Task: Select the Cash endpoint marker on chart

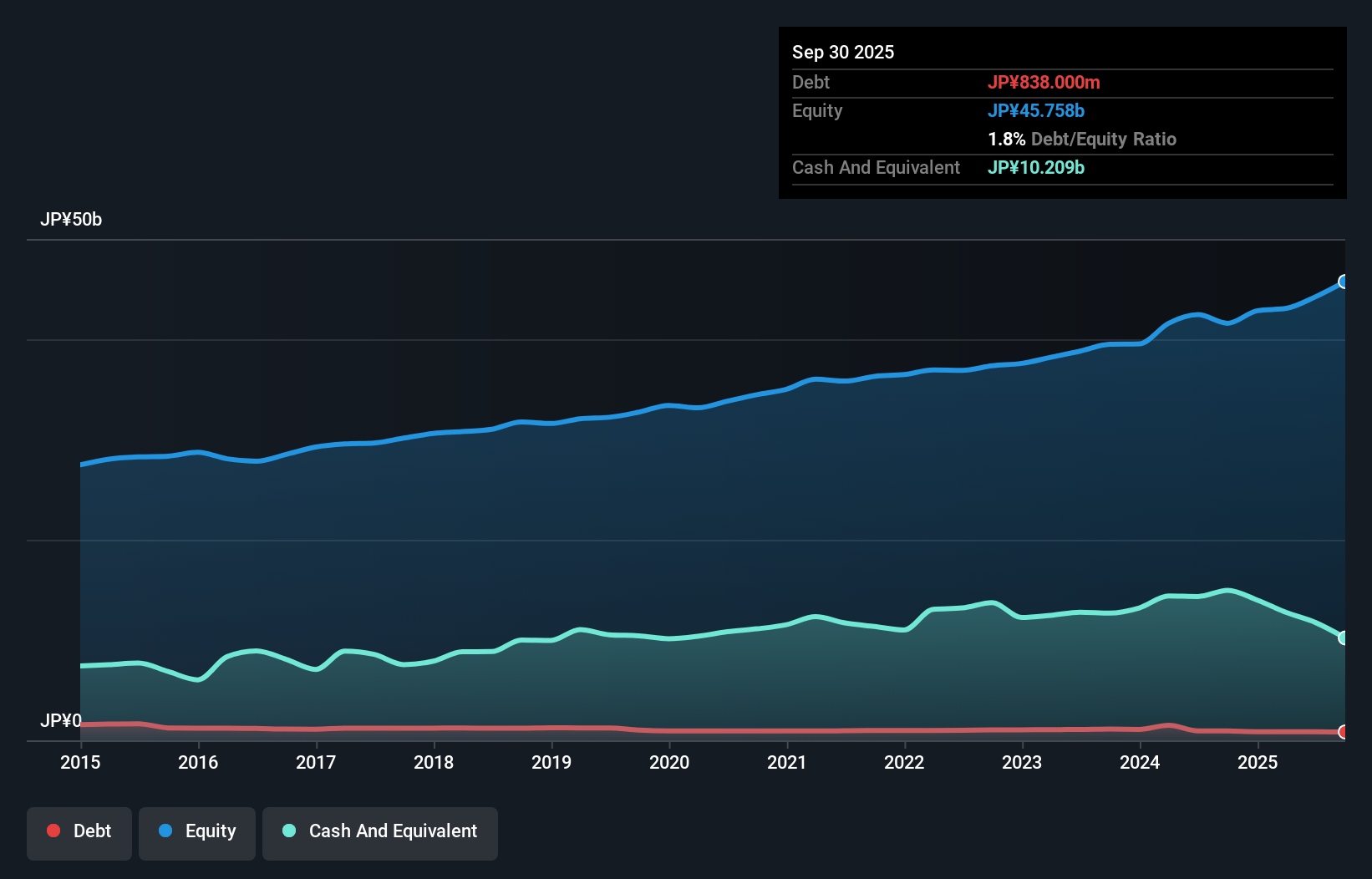Action: (1344, 638)
